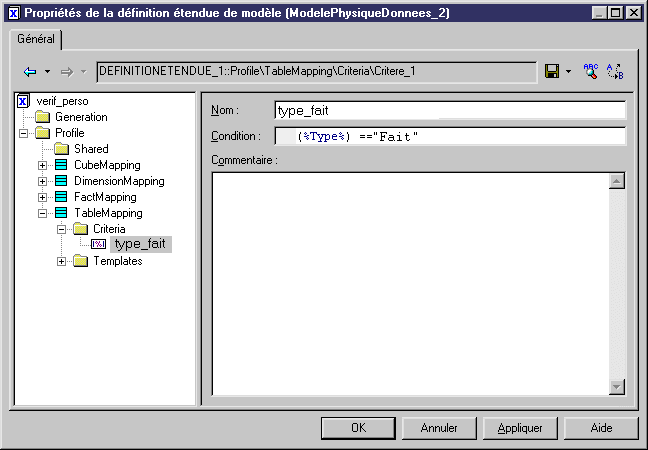Select the DimensionMapping tree label
The height and width of the screenshot is (450, 648).
(119, 181)
